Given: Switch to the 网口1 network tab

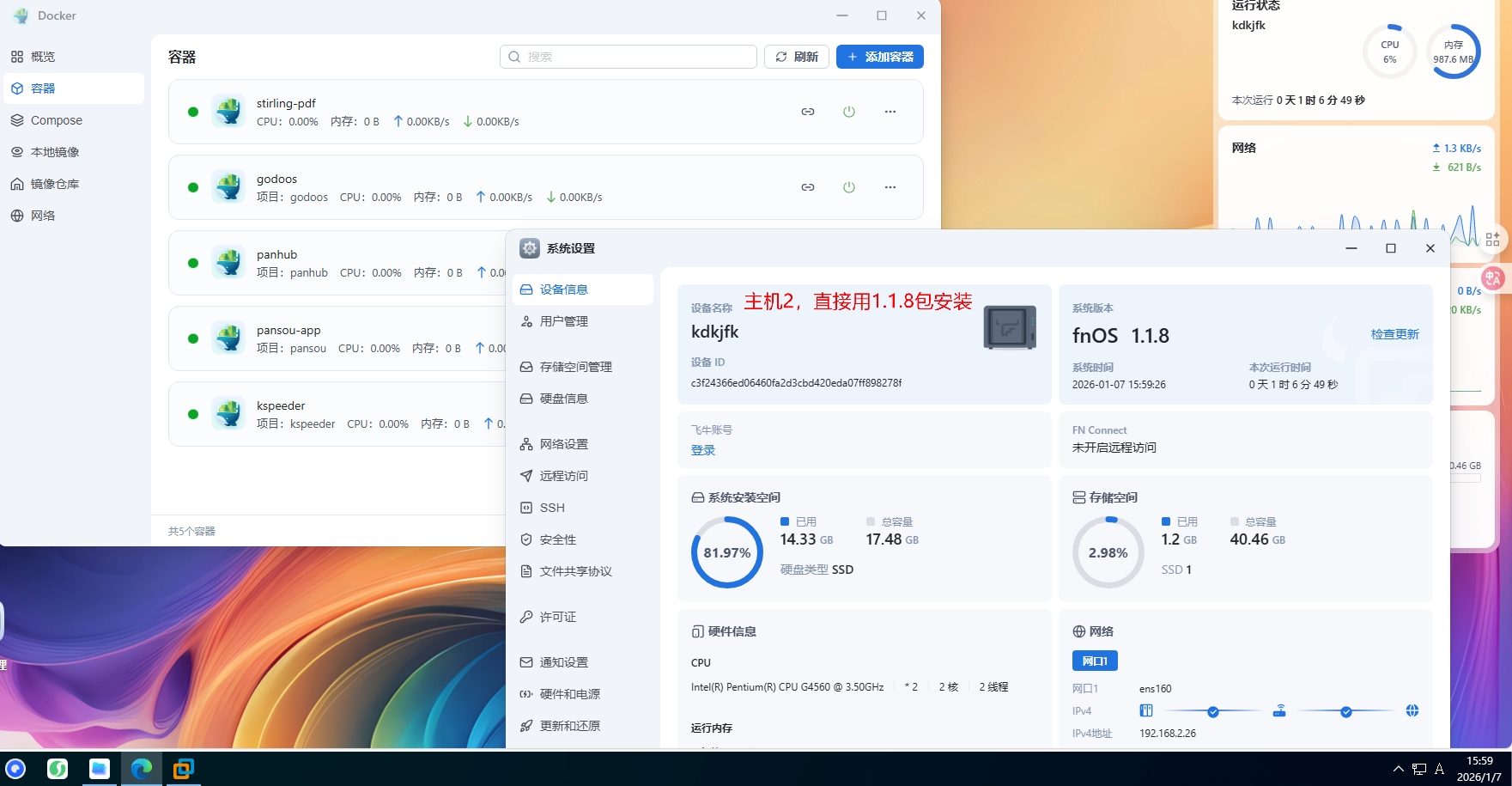Looking at the screenshot, I should click(x=1094, y=660).
